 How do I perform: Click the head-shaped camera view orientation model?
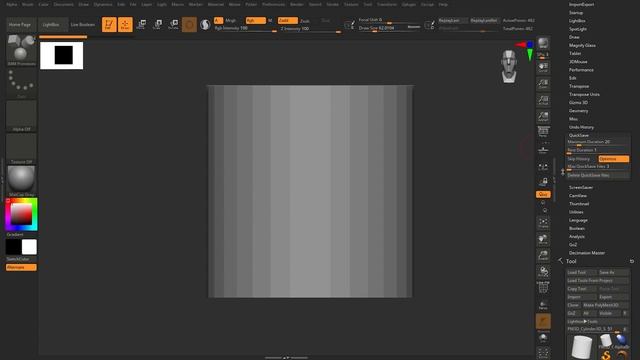click(x=509, y=66)
